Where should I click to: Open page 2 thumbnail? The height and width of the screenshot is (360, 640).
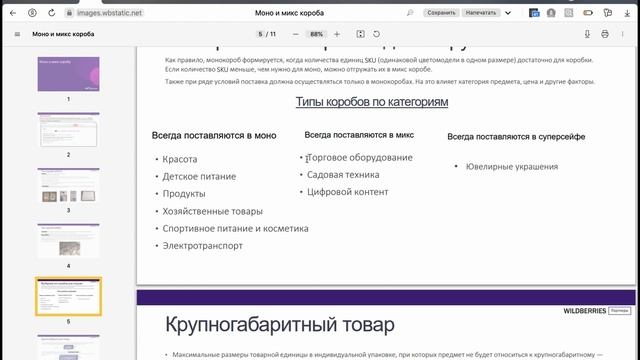(69, 130)
